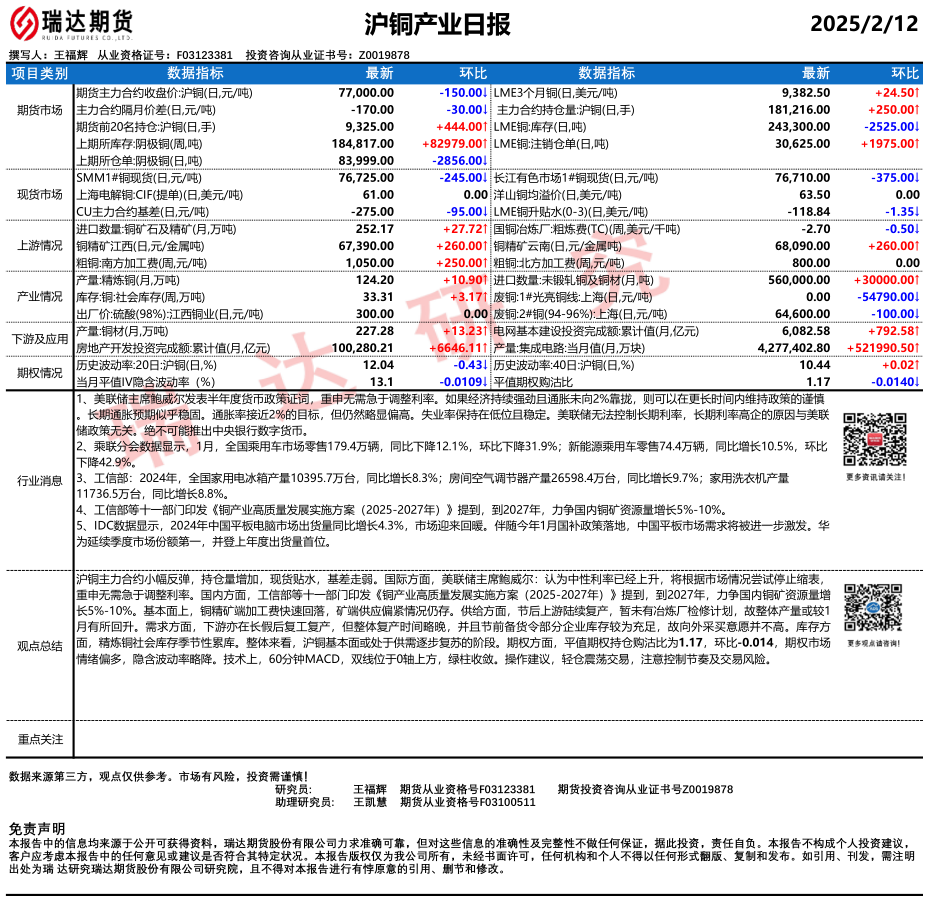Click the value 83,999.00
Image resolution: width=927 pixels, height=900 pixels.
[x=366, y=161]
